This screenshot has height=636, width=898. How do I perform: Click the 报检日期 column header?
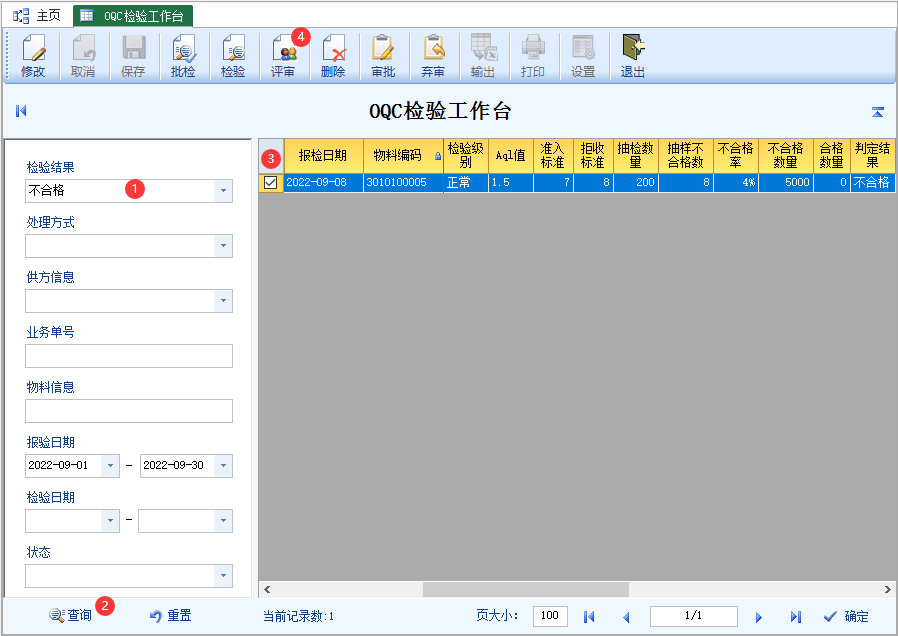[323, 156]
